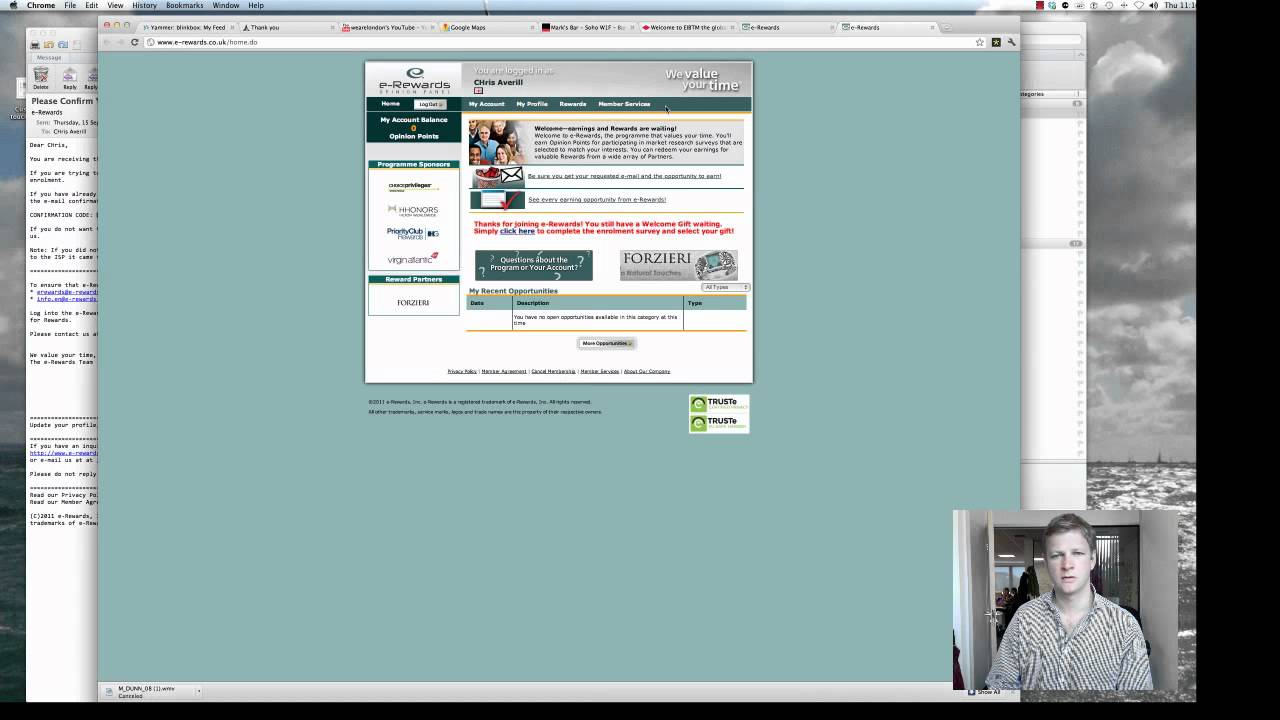Image resolution: width=1280 pixels, height=720 pixels.
Task: Click the 'click here' enrolment survey link
Action: coord(517,231)
